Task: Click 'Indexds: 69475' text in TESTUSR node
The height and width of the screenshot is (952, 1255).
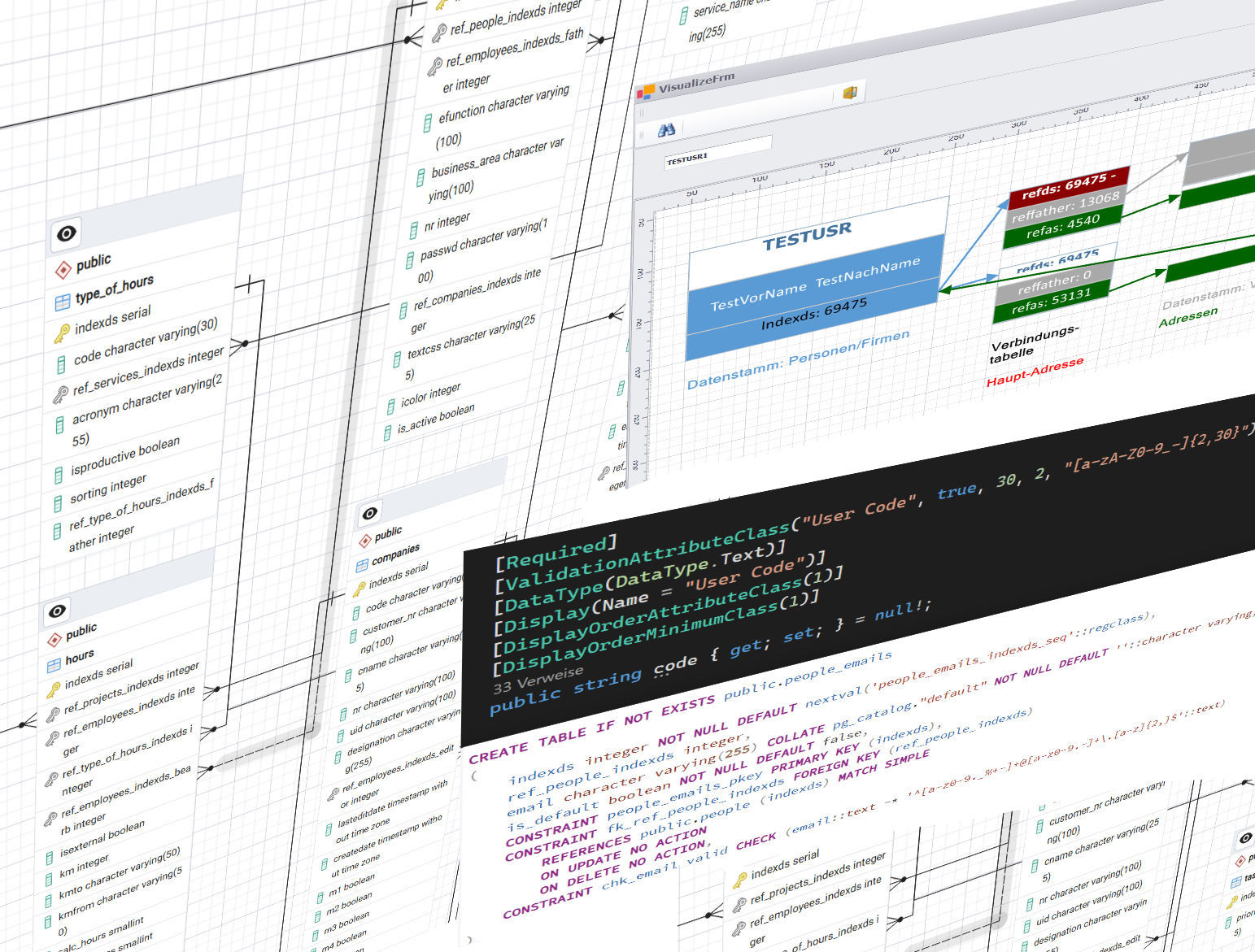Action: [x=813, y=314]
